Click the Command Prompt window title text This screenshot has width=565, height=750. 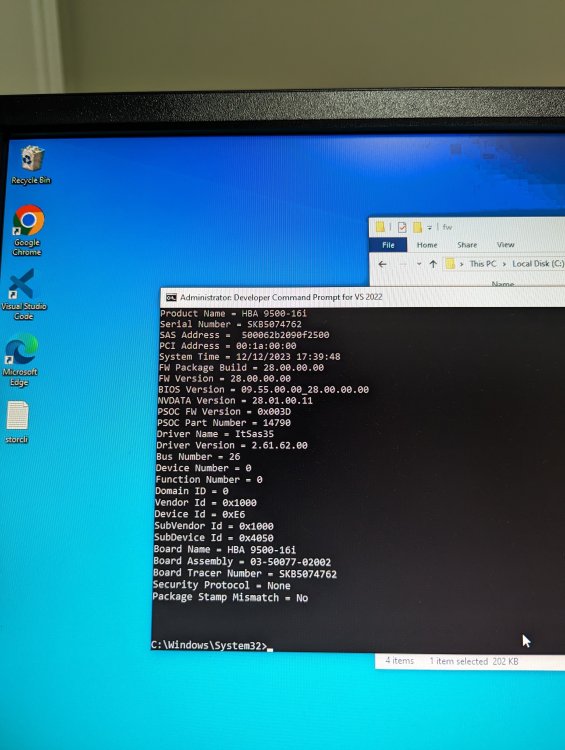coord(281,297)
